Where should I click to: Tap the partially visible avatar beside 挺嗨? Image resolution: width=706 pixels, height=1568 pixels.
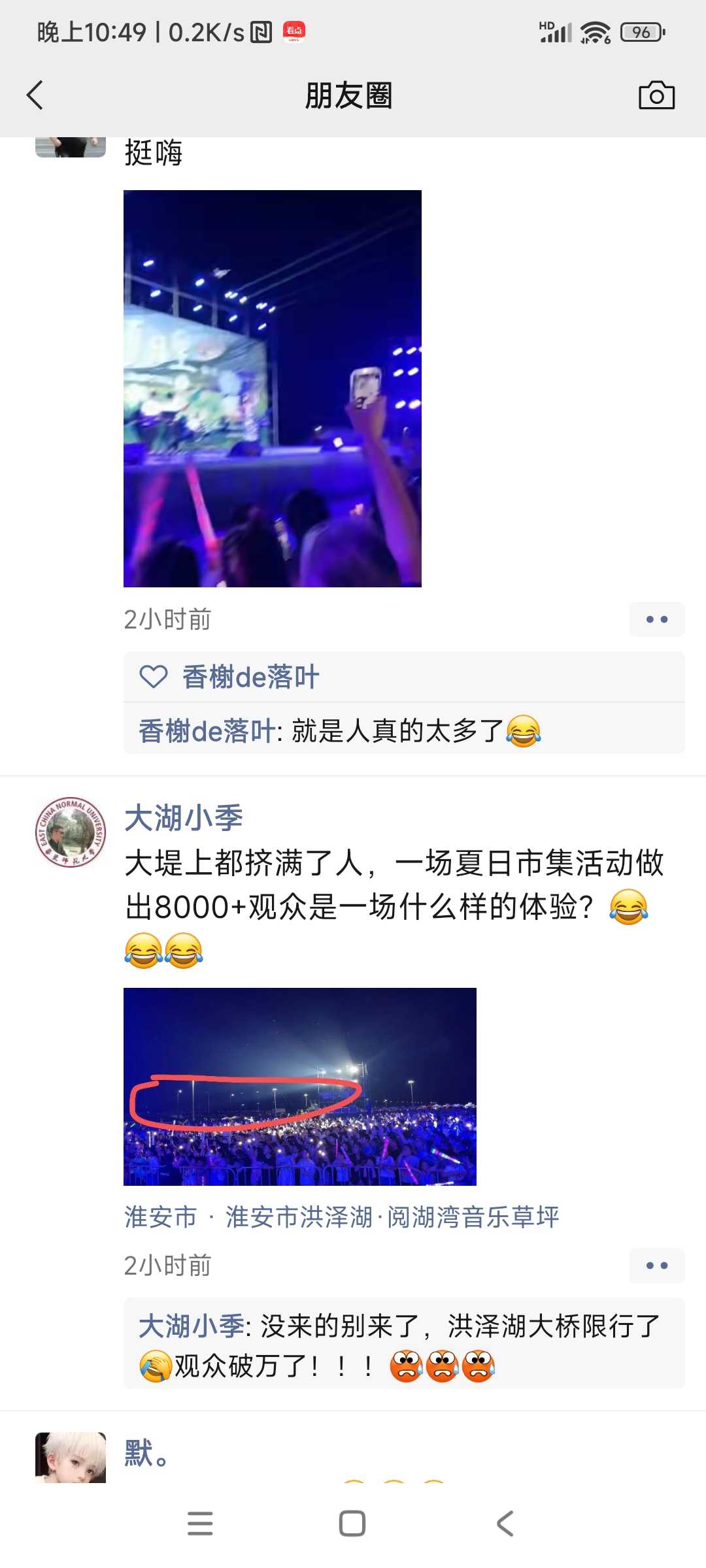(71, 147)
